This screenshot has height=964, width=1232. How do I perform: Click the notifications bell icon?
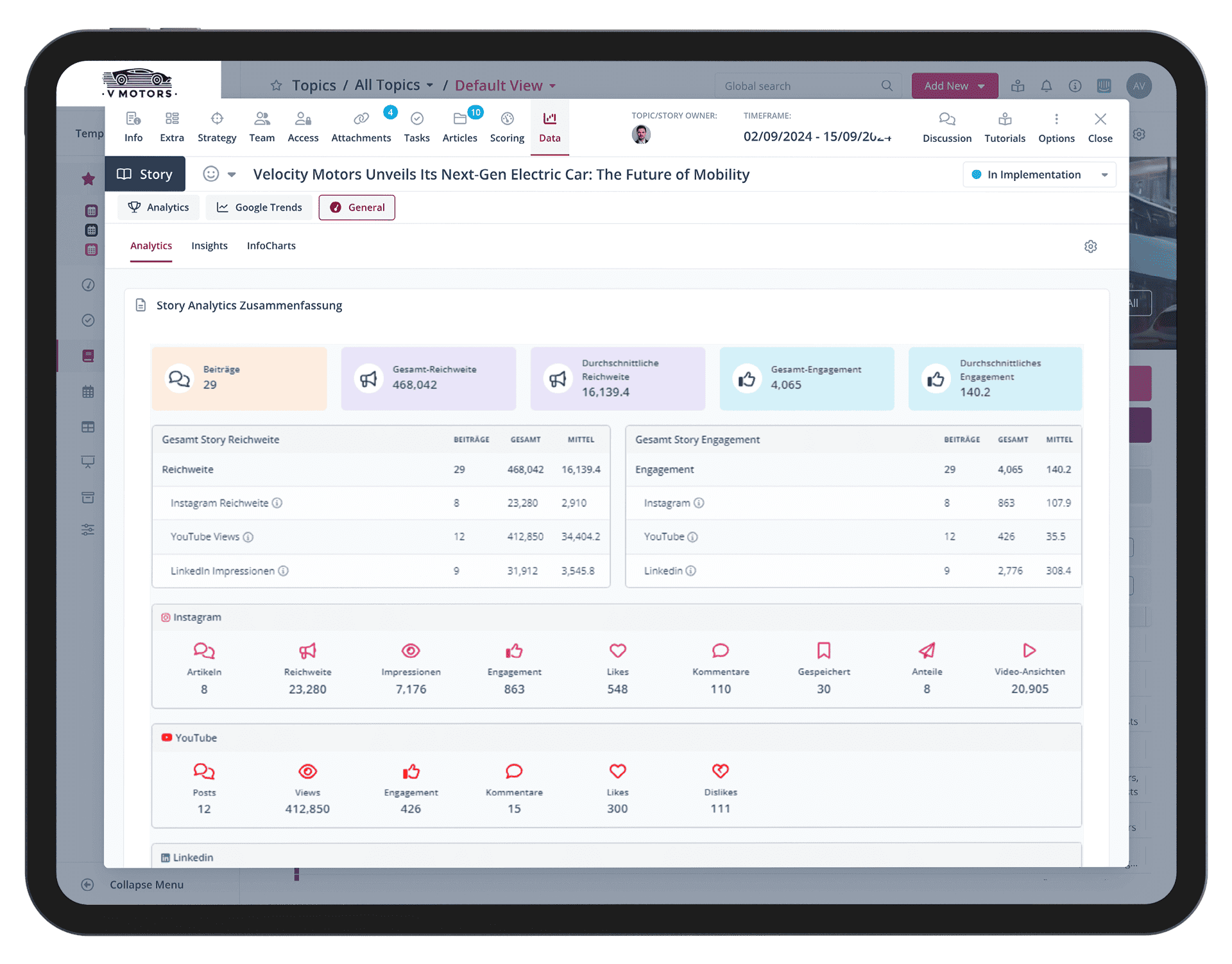pos(1046,86)
